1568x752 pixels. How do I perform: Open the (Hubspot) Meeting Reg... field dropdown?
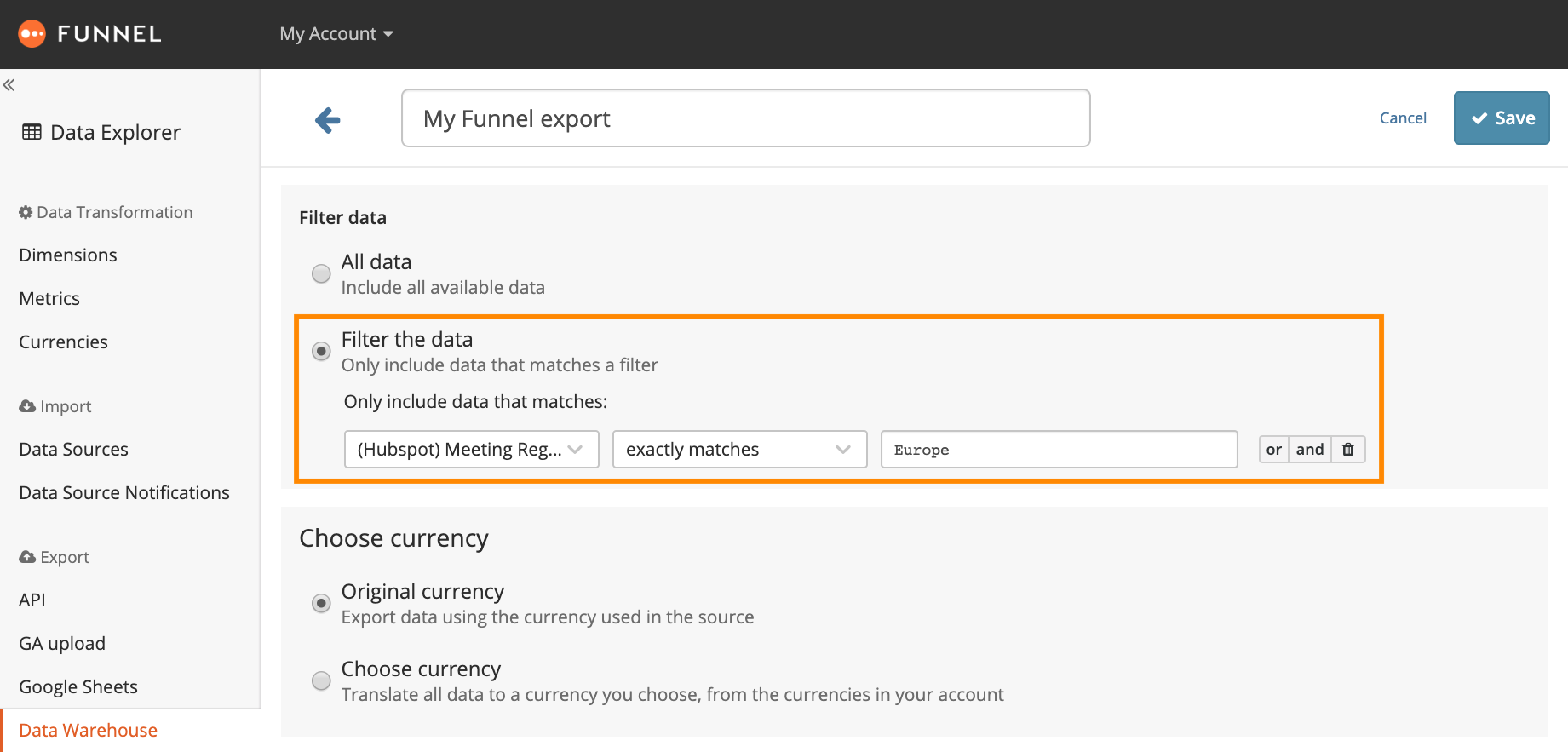click(472, 450)
